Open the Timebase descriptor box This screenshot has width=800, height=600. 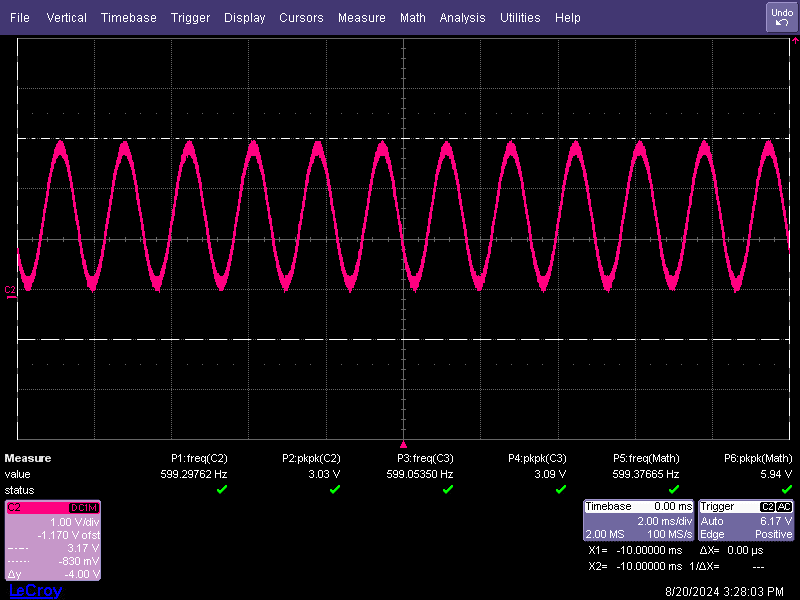(x=638, y=521)
